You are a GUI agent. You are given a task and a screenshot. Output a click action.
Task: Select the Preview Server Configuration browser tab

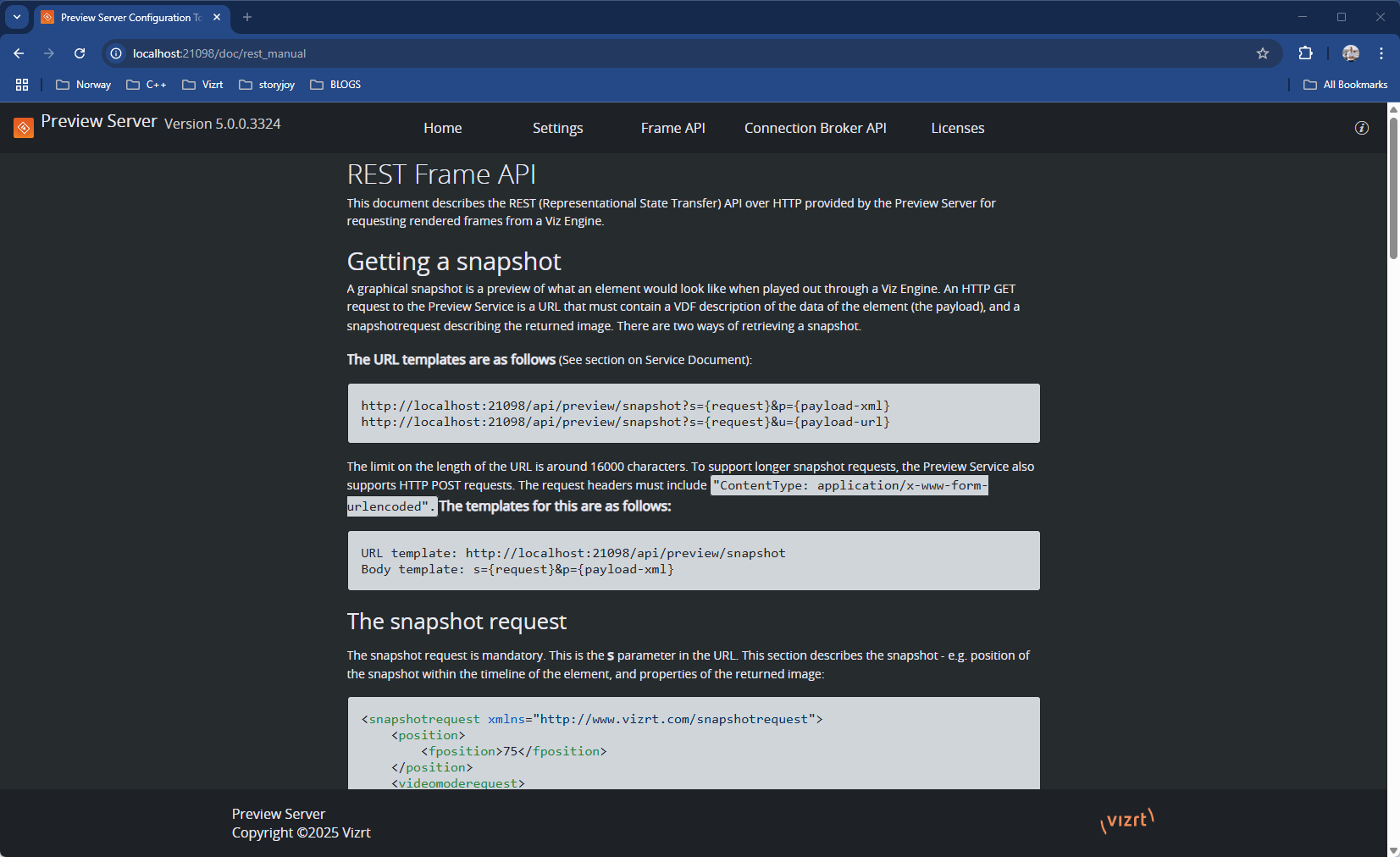(x=131, y=17)
